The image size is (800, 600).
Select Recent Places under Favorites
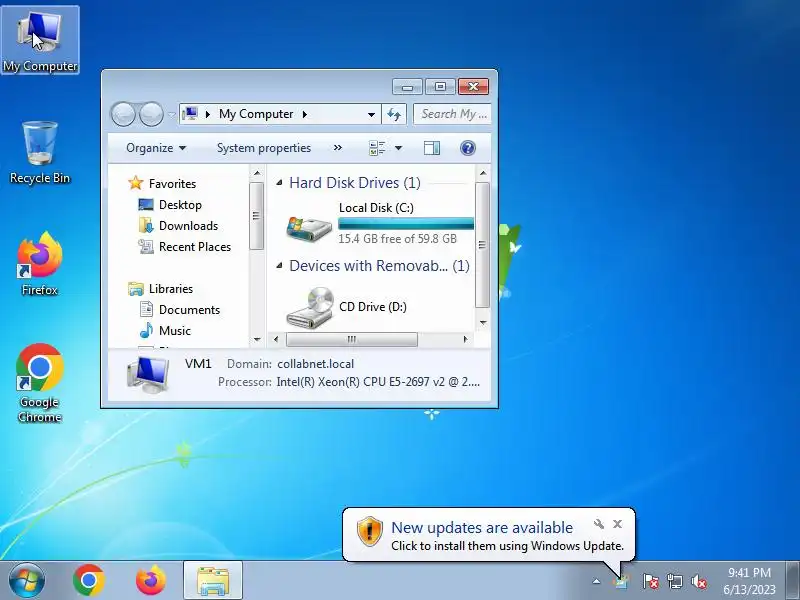[x=185, y=246]
